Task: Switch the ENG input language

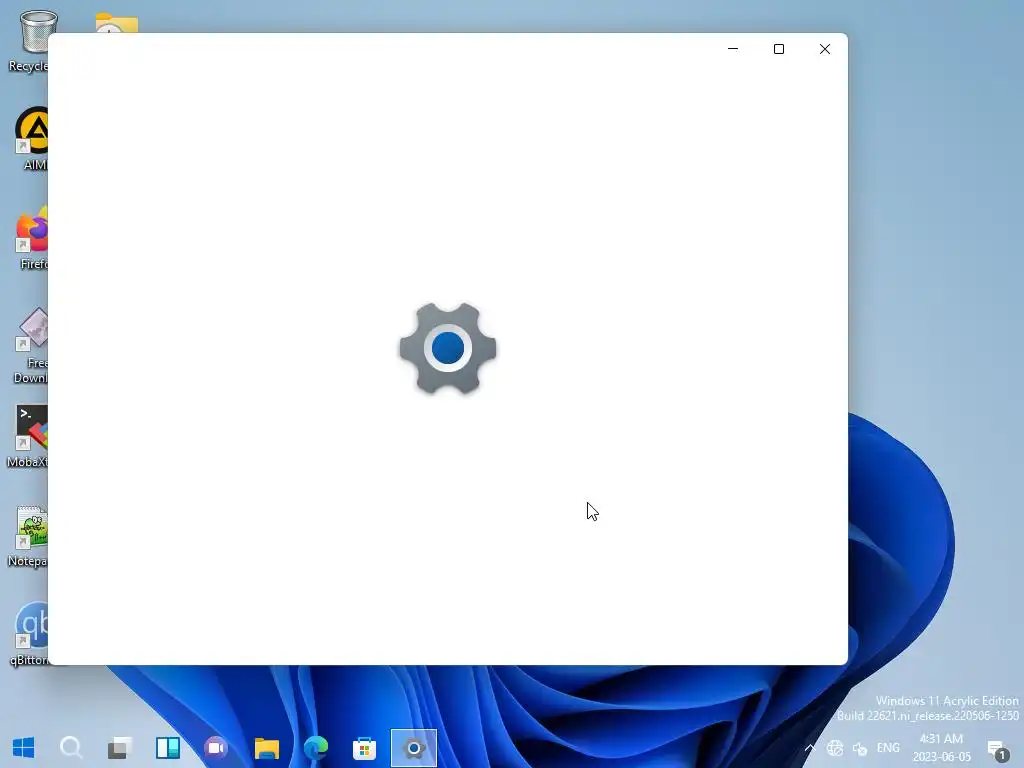Action: (888, 748)
